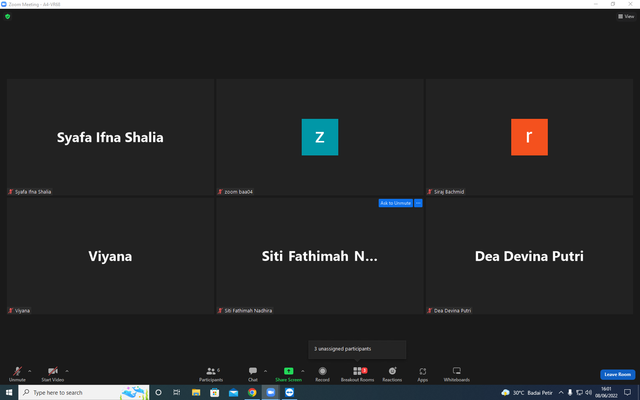Click the teal Z avatar
Viewport: 640px width, 400px height.
(x=320, y=137)
